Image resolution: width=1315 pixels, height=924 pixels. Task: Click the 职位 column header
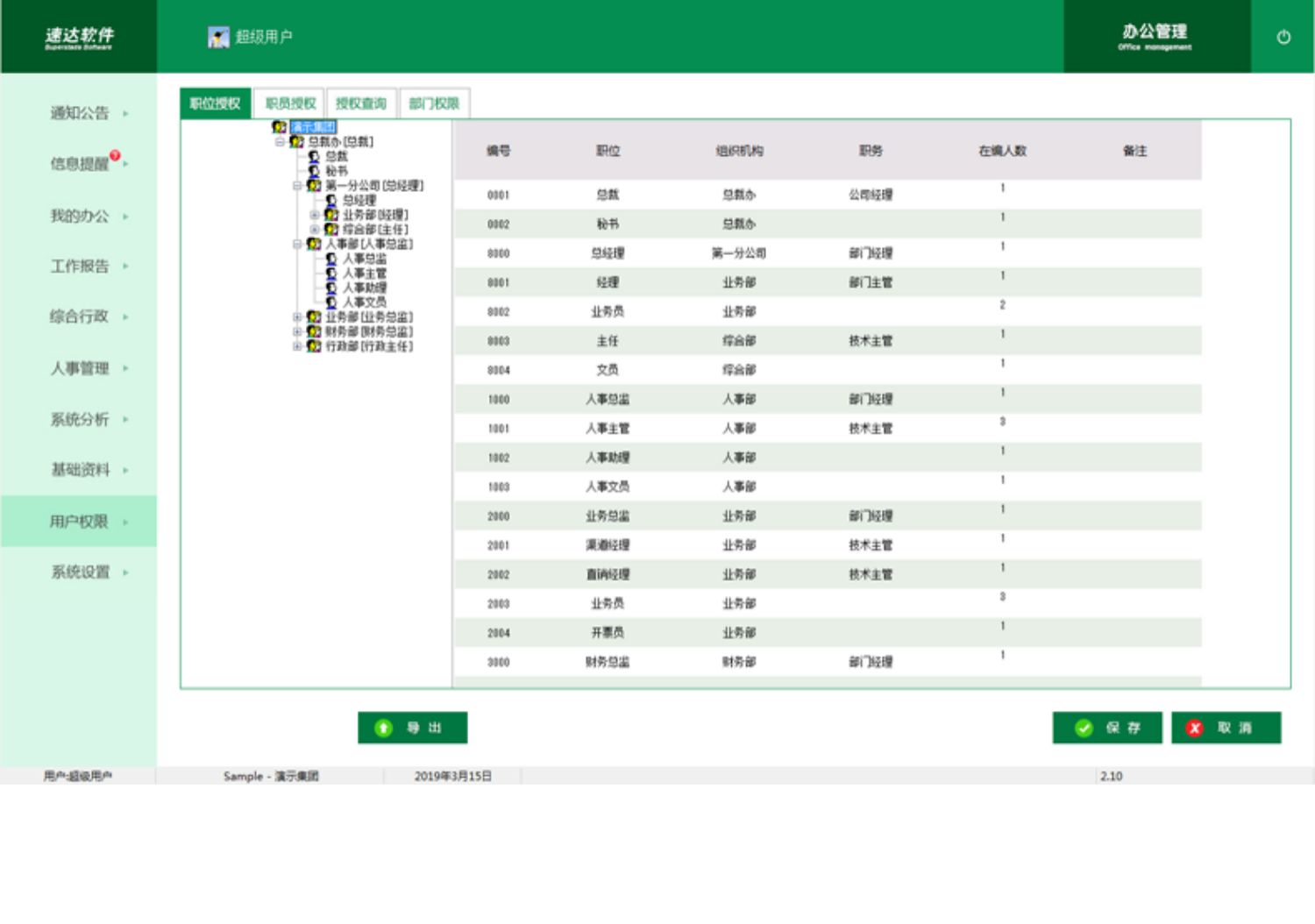(x=608, y=151)
